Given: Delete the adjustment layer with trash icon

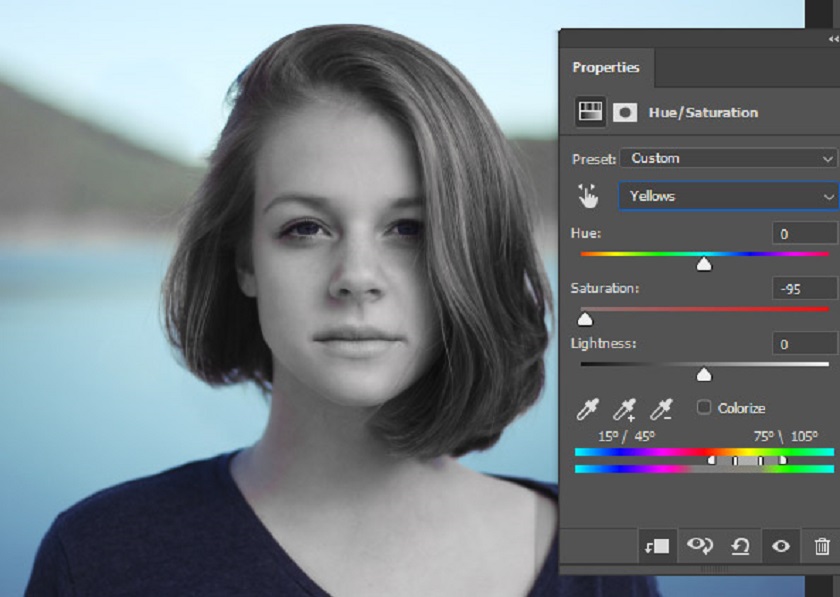Looking at the screenshot, I should (822, 546).
